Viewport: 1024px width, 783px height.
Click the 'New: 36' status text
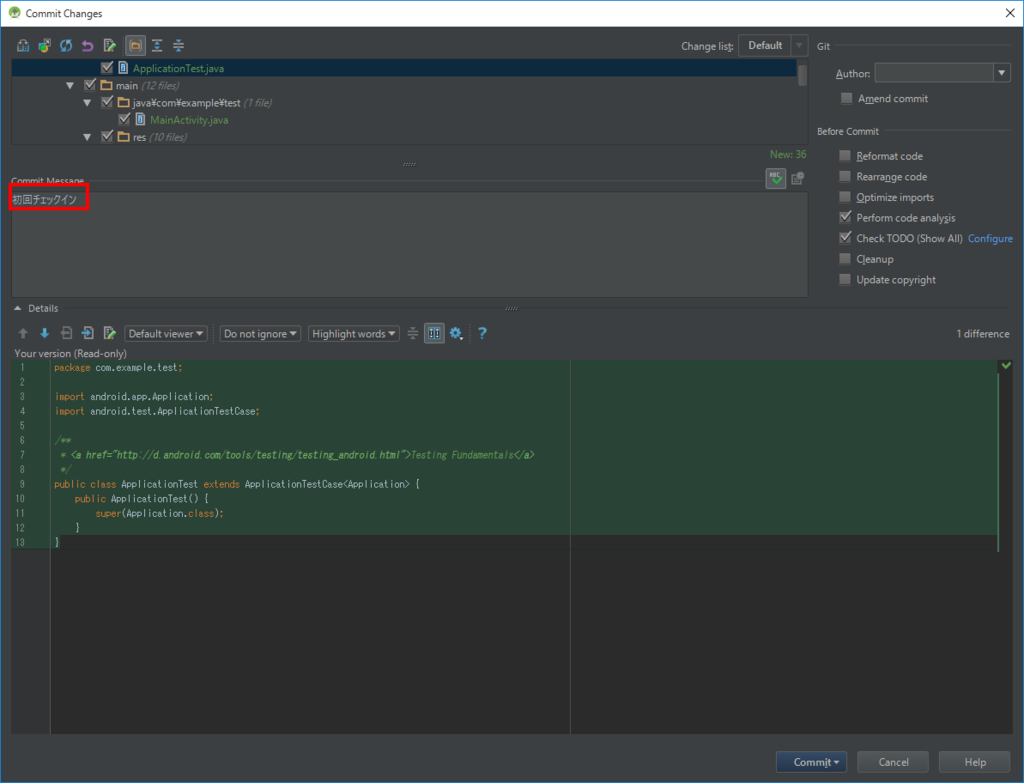(x=788, y=154)
